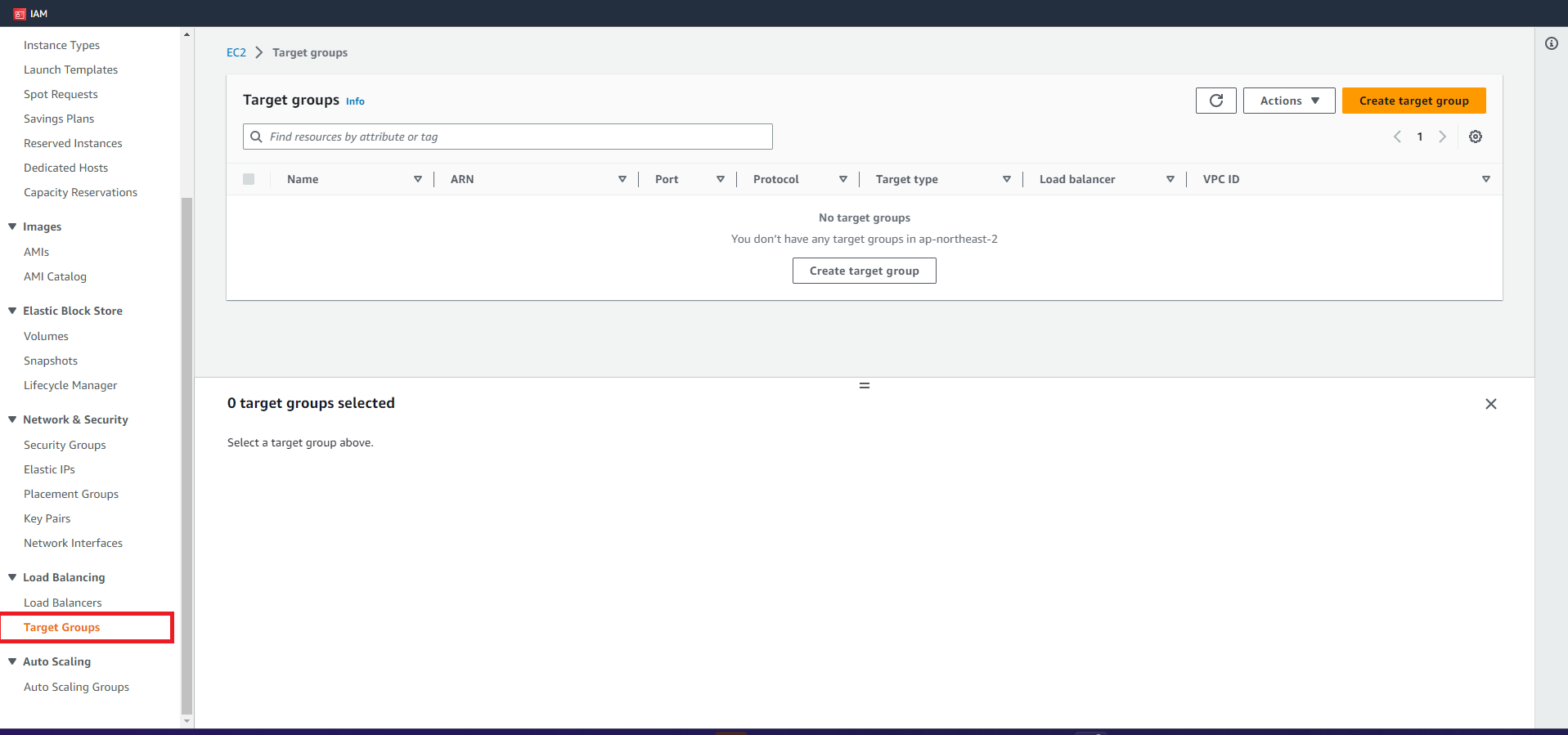Open Snapshots in sidebar
The height and width of the screenshot is (735, 1568).
(51, 361)
